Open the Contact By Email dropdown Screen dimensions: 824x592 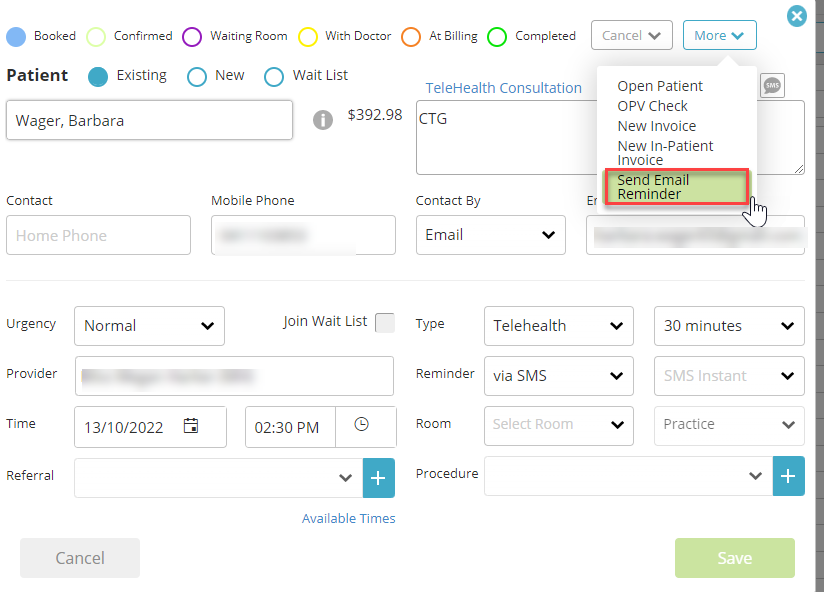pos(491,235)
